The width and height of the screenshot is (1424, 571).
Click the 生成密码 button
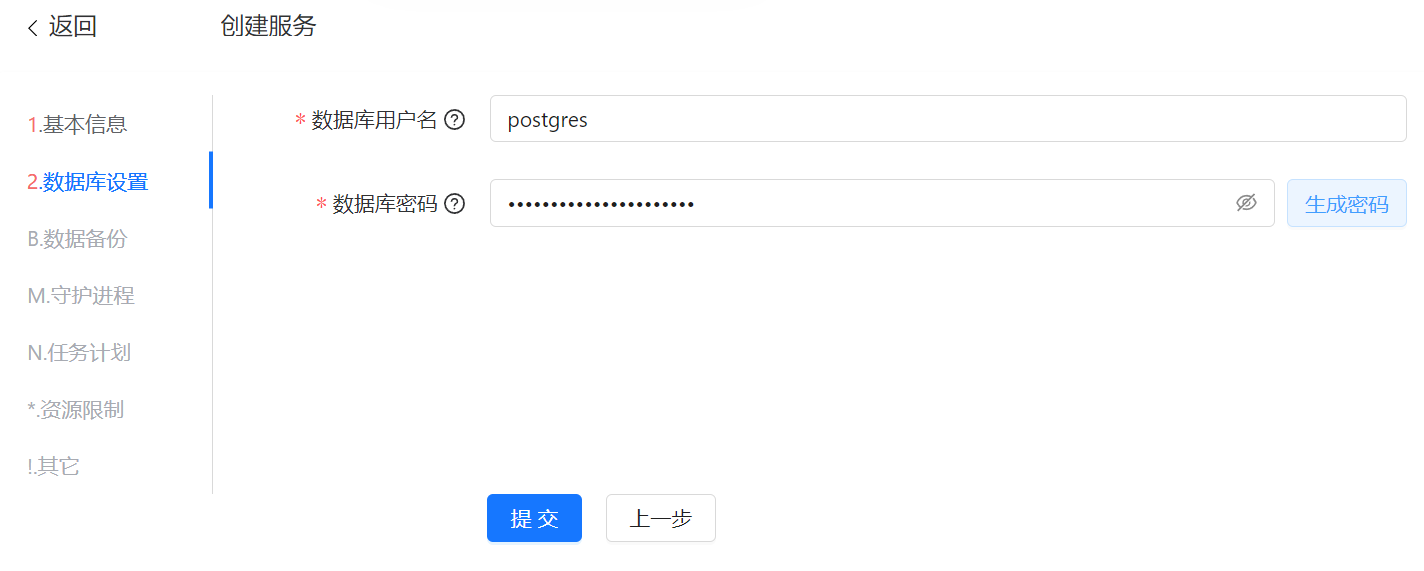[x=1347, y=203]
